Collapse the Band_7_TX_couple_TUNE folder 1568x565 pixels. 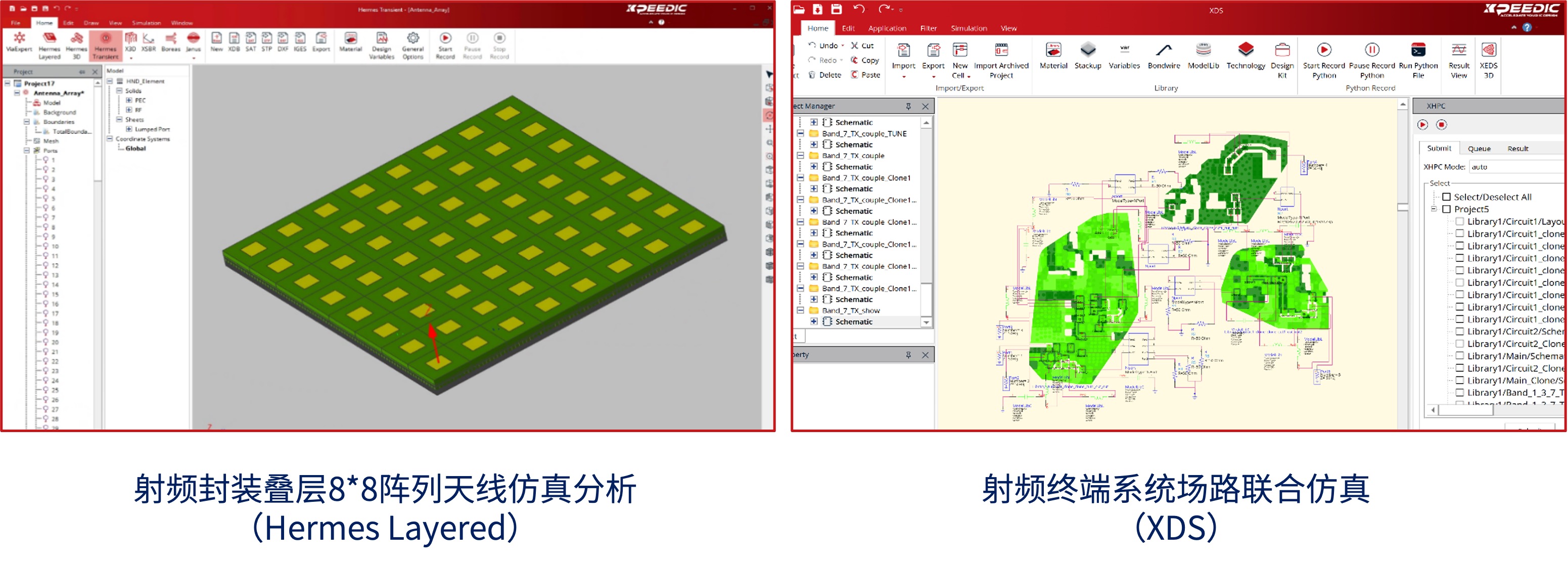coord(801,133)
